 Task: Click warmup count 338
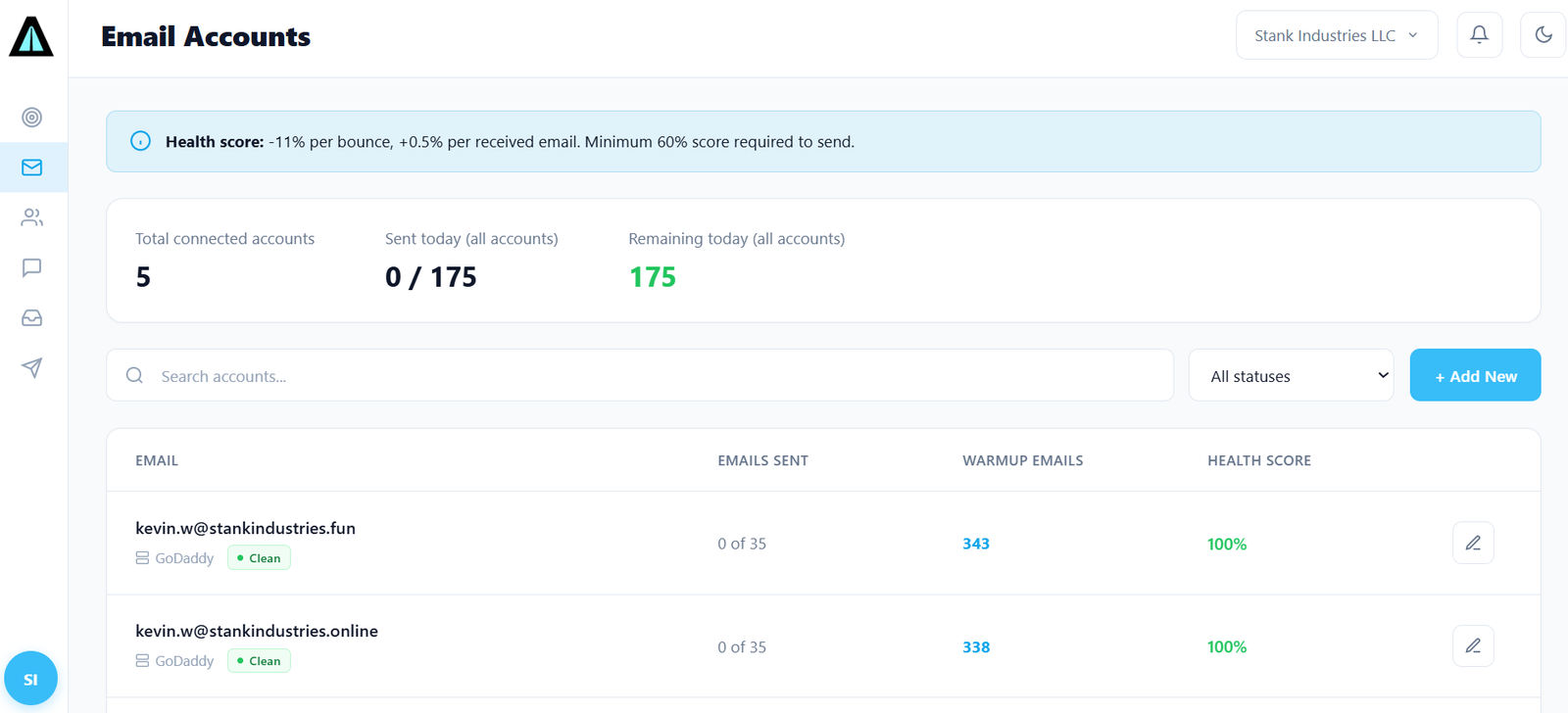[976, 646]
